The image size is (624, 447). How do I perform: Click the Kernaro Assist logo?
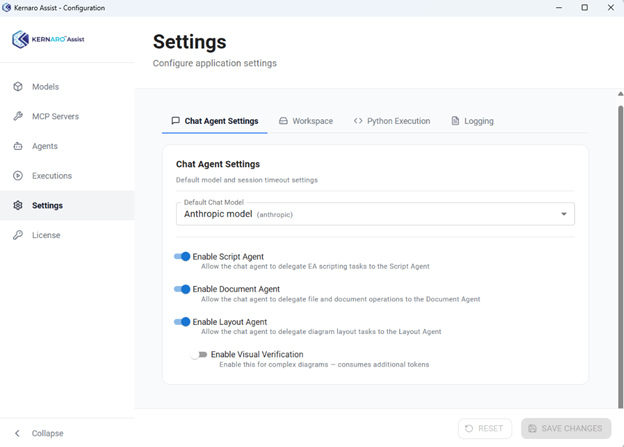(x=48, y=39)
